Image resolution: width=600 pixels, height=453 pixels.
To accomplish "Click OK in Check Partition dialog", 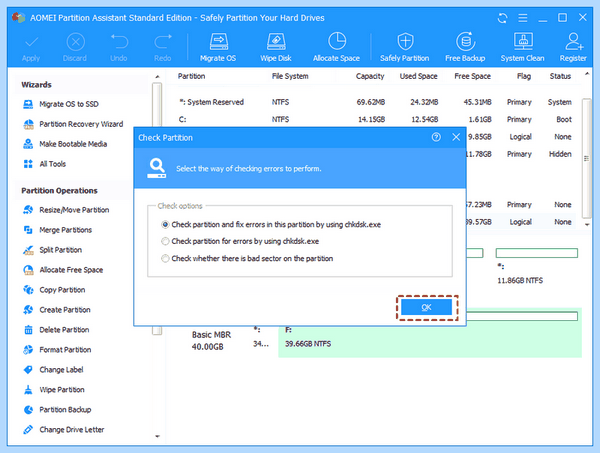I will 427,307.
